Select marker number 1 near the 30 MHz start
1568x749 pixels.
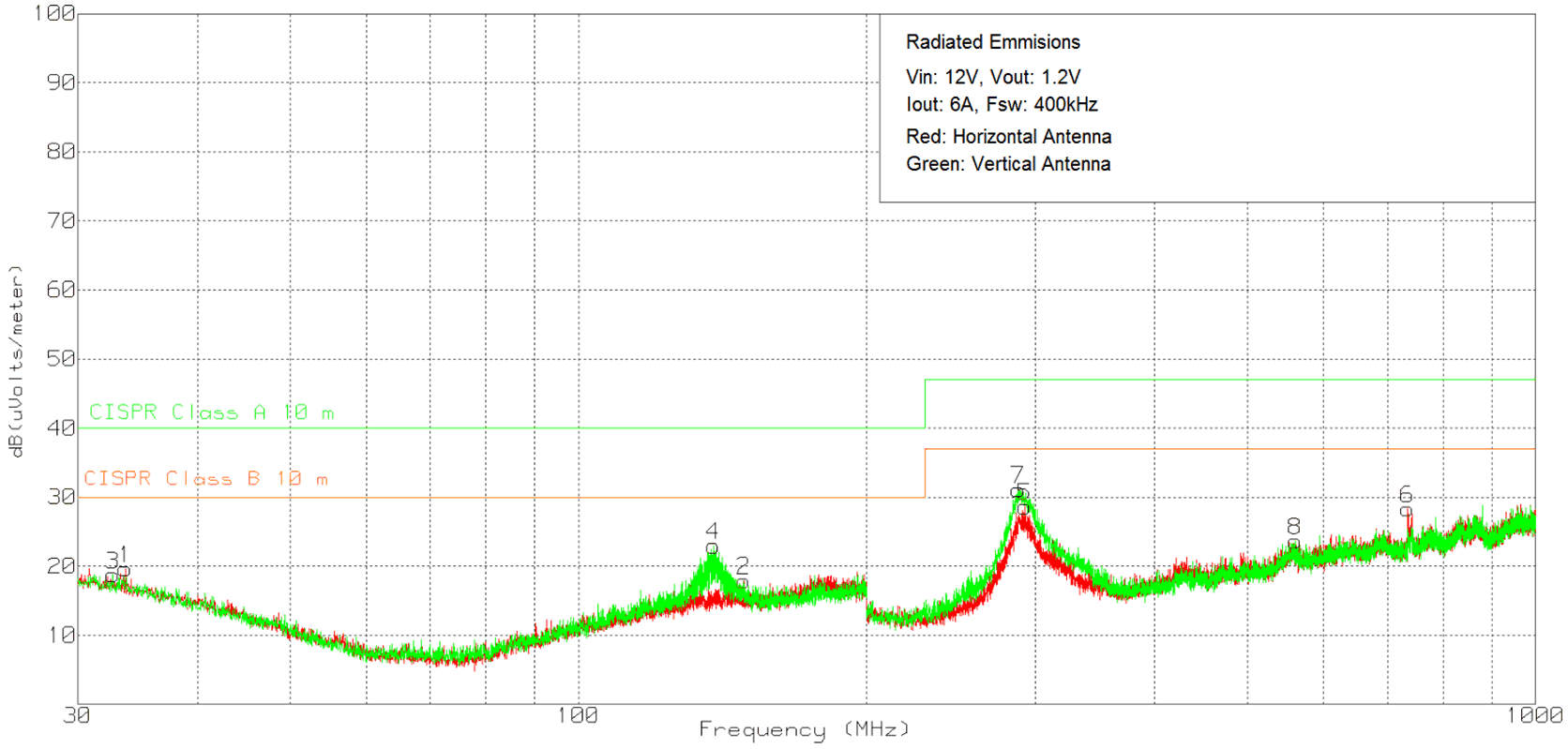pyautogui.click(x=123, y=555)
